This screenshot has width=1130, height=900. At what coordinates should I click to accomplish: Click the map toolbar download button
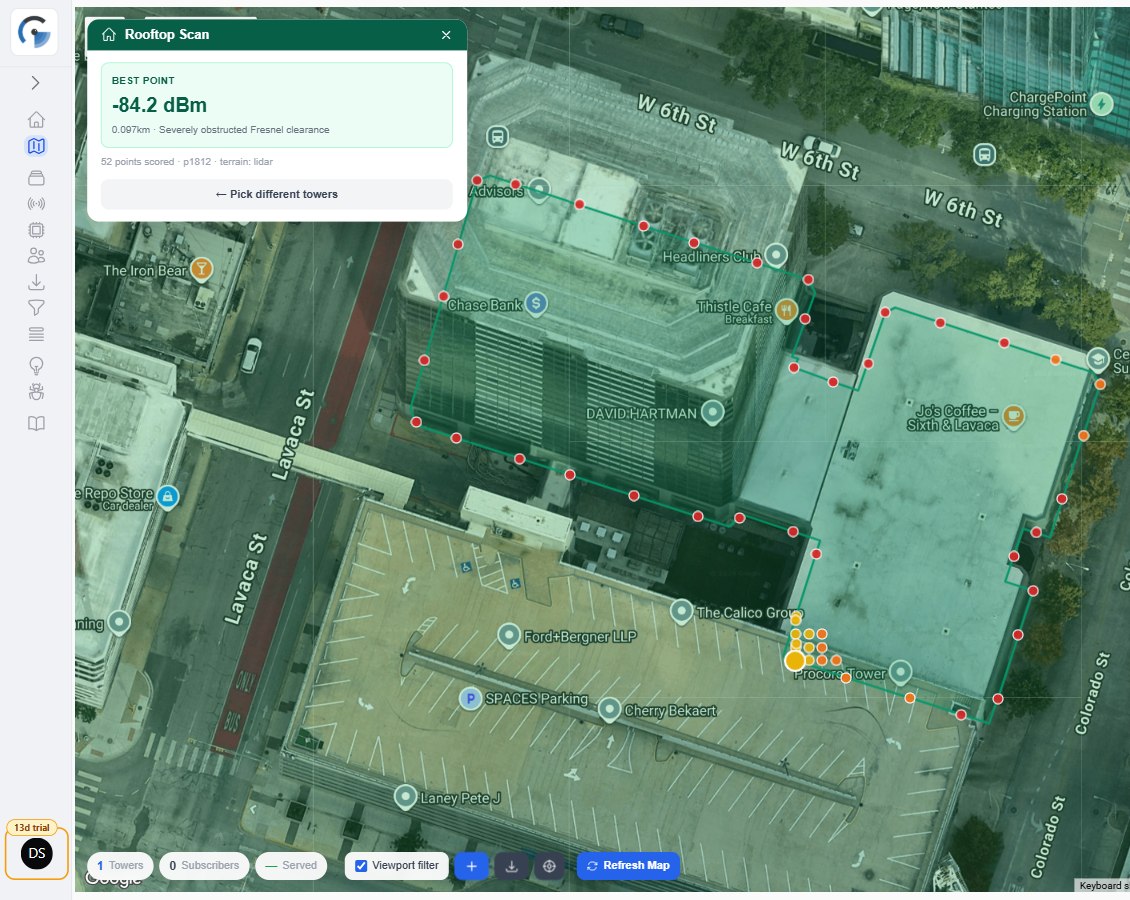click(512, 866)
